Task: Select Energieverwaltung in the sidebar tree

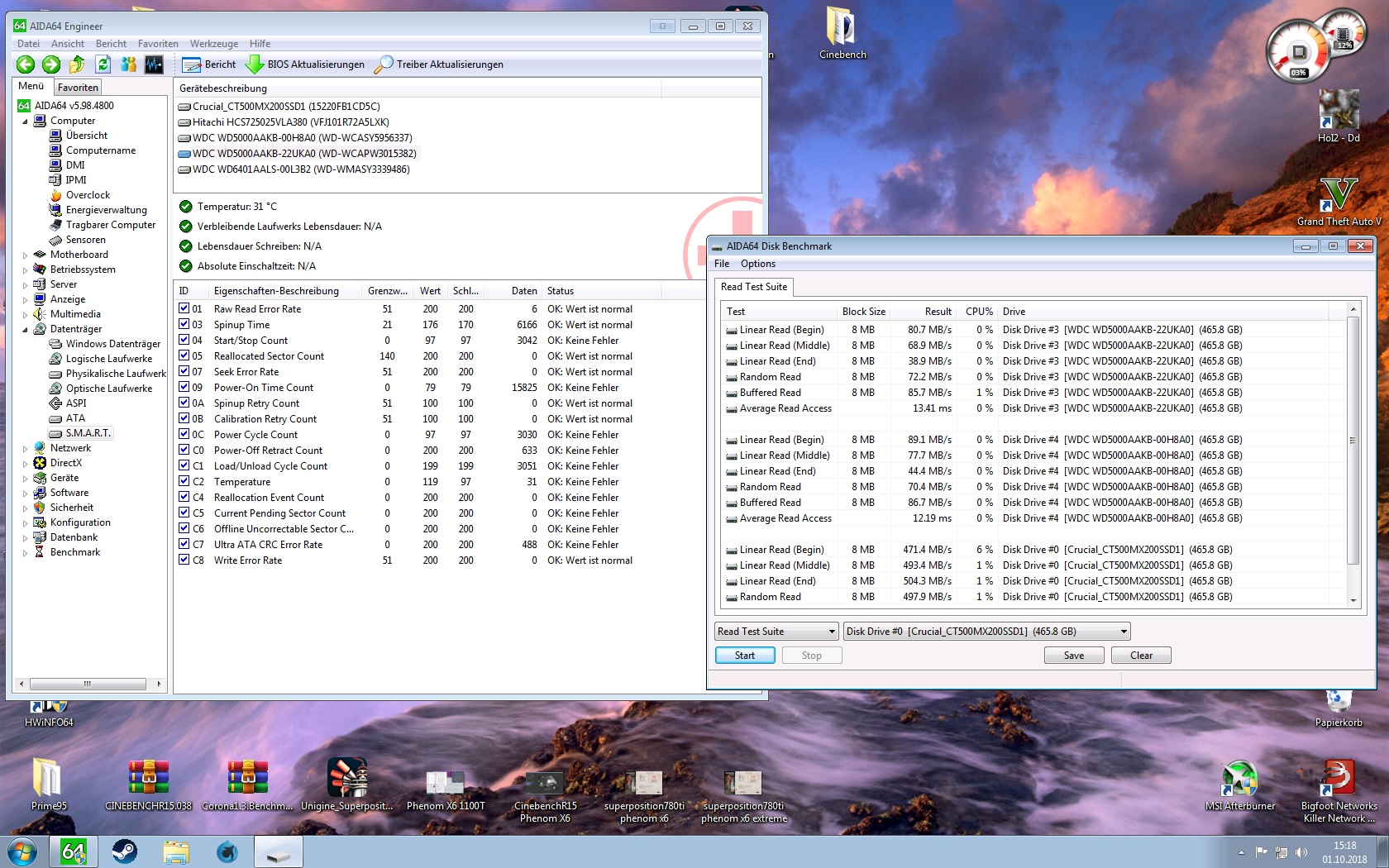Action: click(x=107, y=210)
